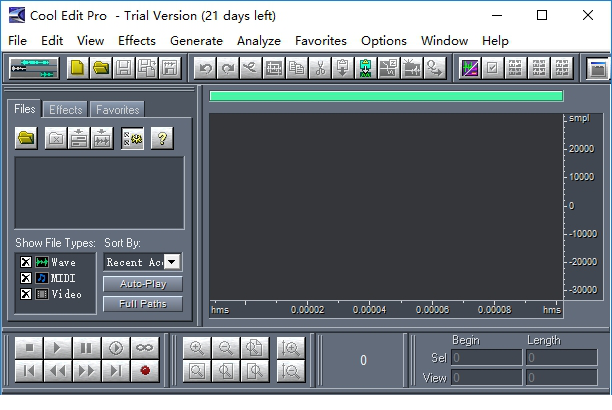Open the Favorites menu
This screenshot has height=410, width=612.
(321, 41)
